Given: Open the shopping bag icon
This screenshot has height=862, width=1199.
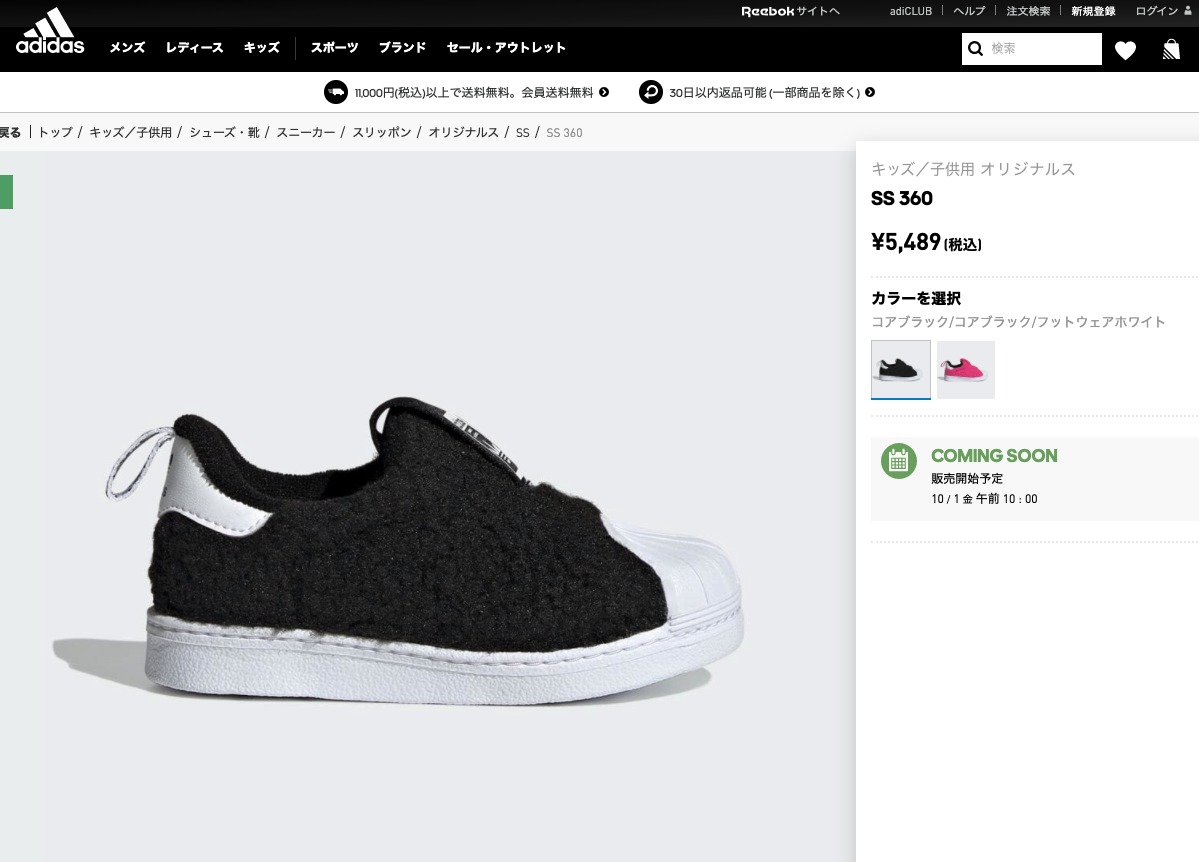Looking at the screenshot, I should (1170, 49).
